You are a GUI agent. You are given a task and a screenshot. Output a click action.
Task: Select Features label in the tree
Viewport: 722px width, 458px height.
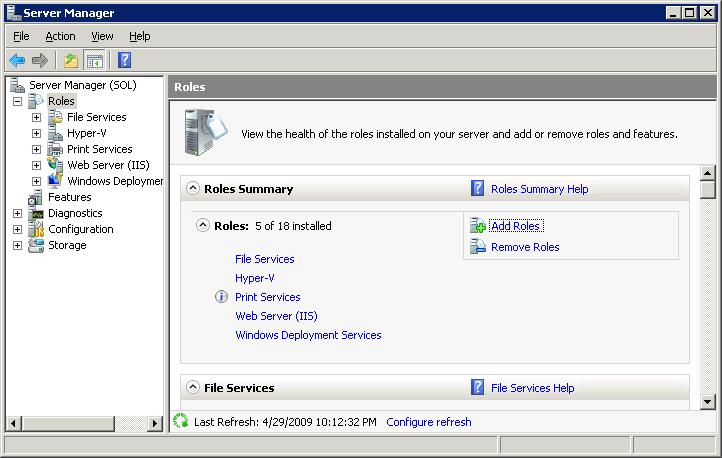pyautogui.click(x=70, y=197)
